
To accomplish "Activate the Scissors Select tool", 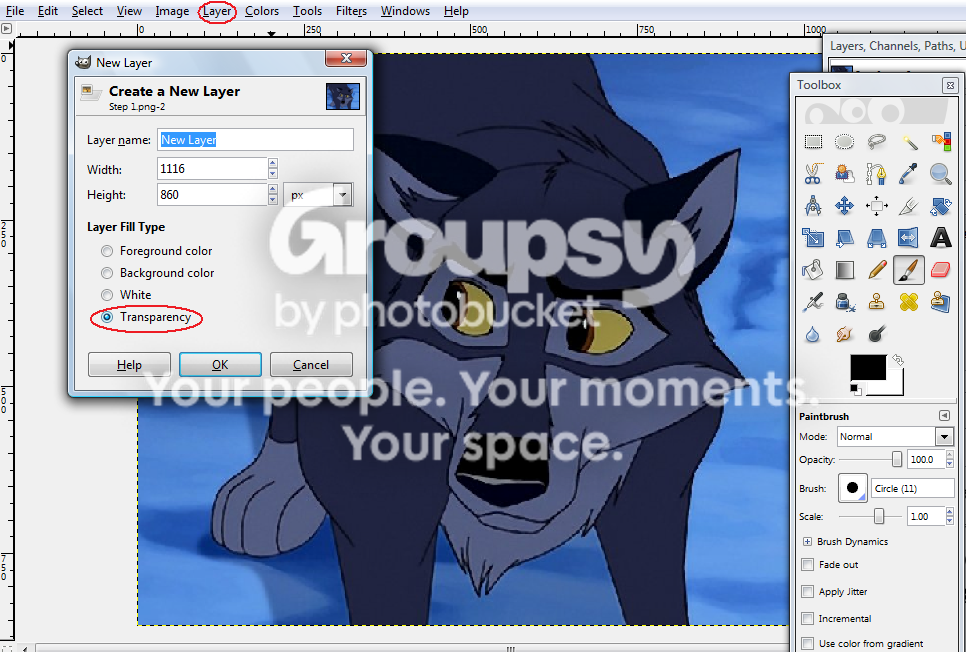I will [813, 174].
